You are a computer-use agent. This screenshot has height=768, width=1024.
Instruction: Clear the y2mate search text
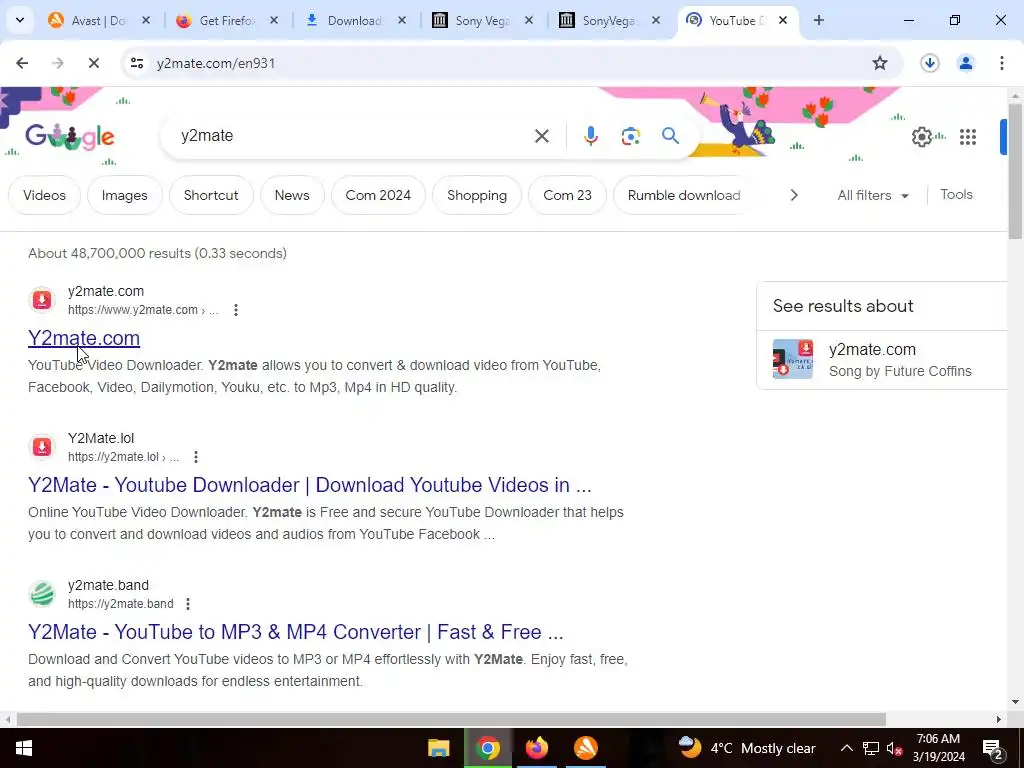[541, 136]
